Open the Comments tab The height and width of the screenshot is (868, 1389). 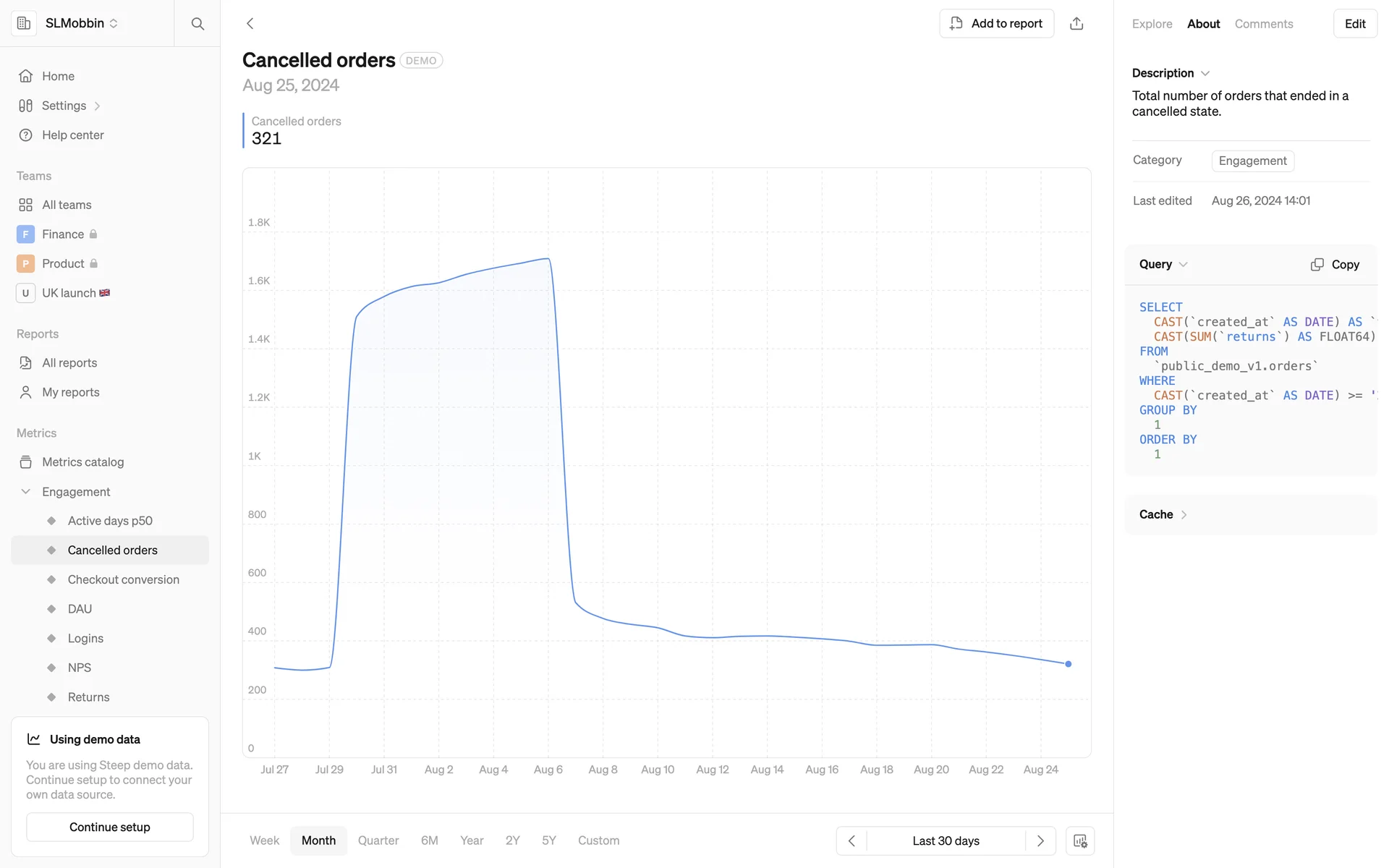point(1263,24)
